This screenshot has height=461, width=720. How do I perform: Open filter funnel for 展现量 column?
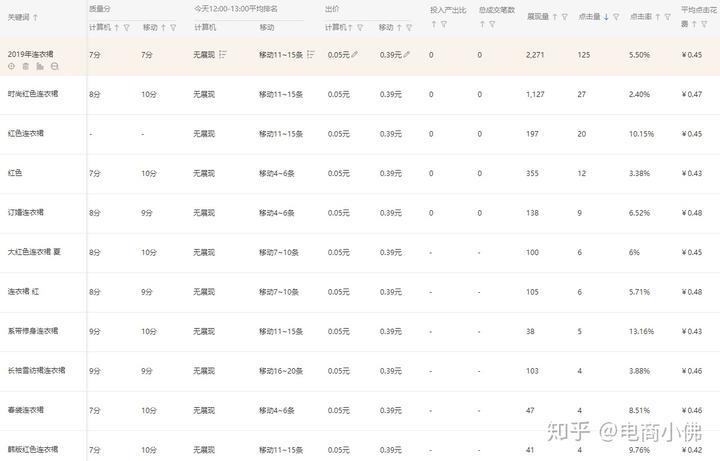tap(565, 17)
